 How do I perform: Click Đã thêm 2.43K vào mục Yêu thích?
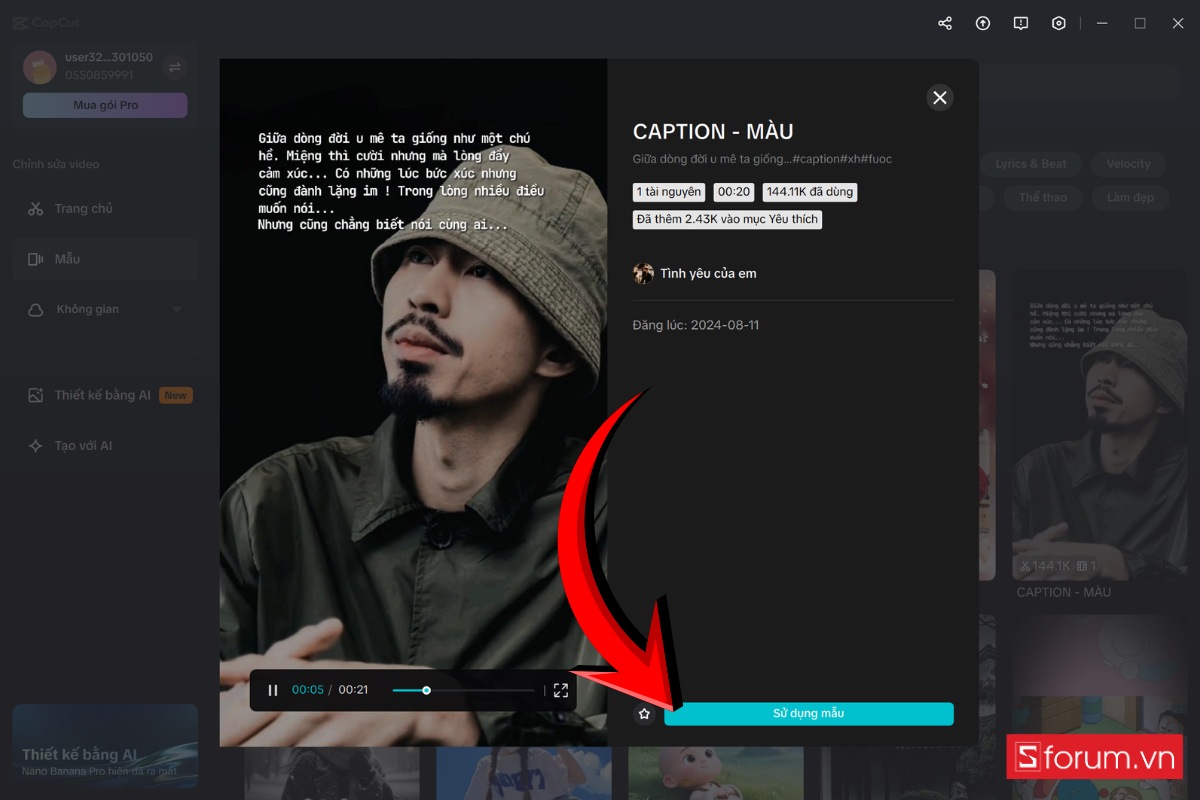[727, 219]
